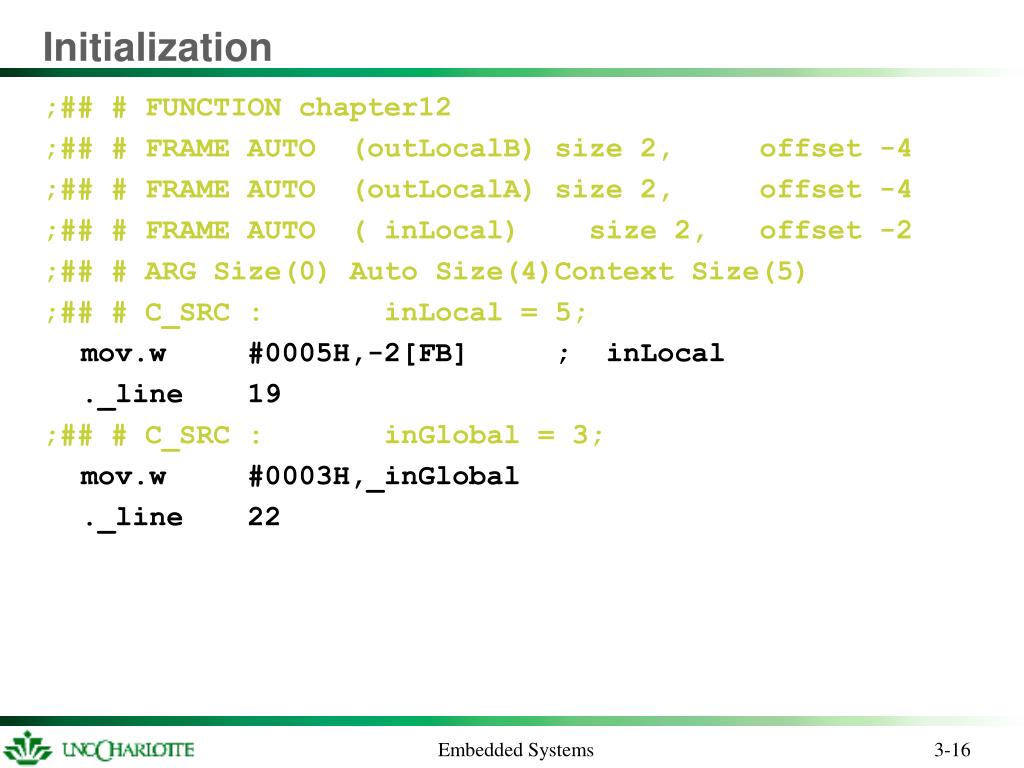Click 'Context Size(5)' text
1024x768 pixels.
pyautogui.click(x=680, y=272)
